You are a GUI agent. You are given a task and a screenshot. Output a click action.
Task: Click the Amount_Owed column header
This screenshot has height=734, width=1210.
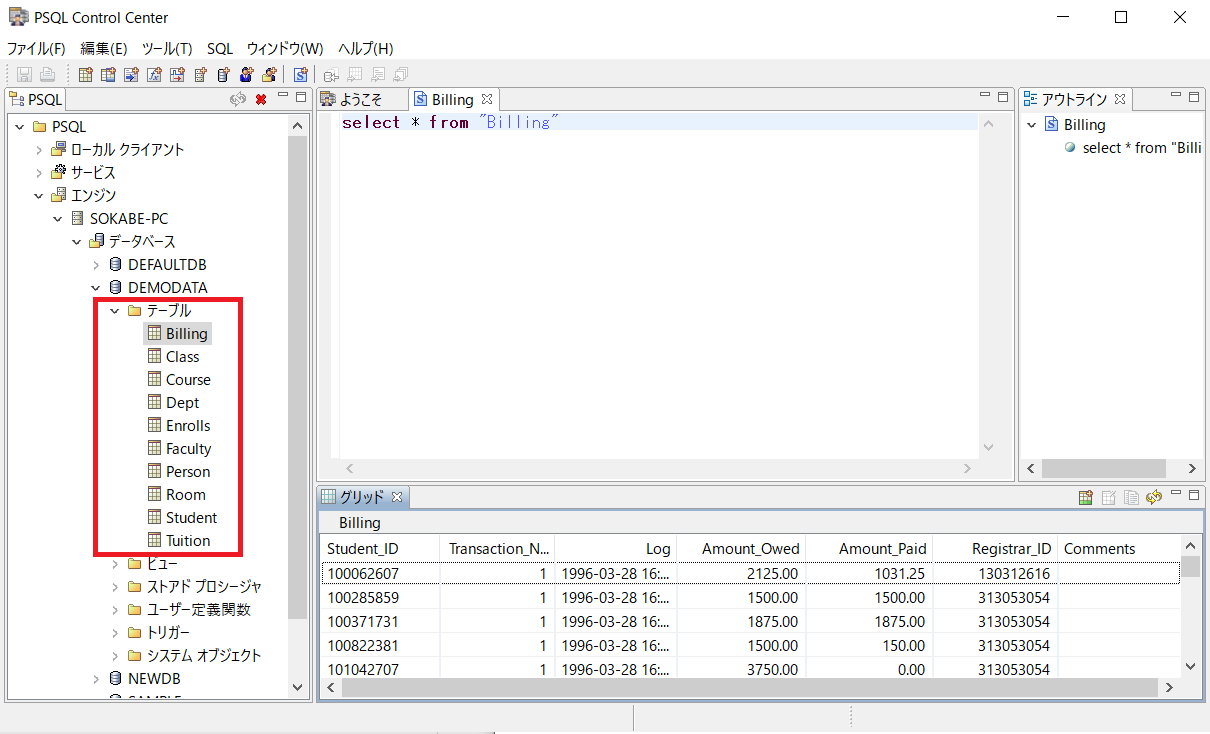(750, 549)
